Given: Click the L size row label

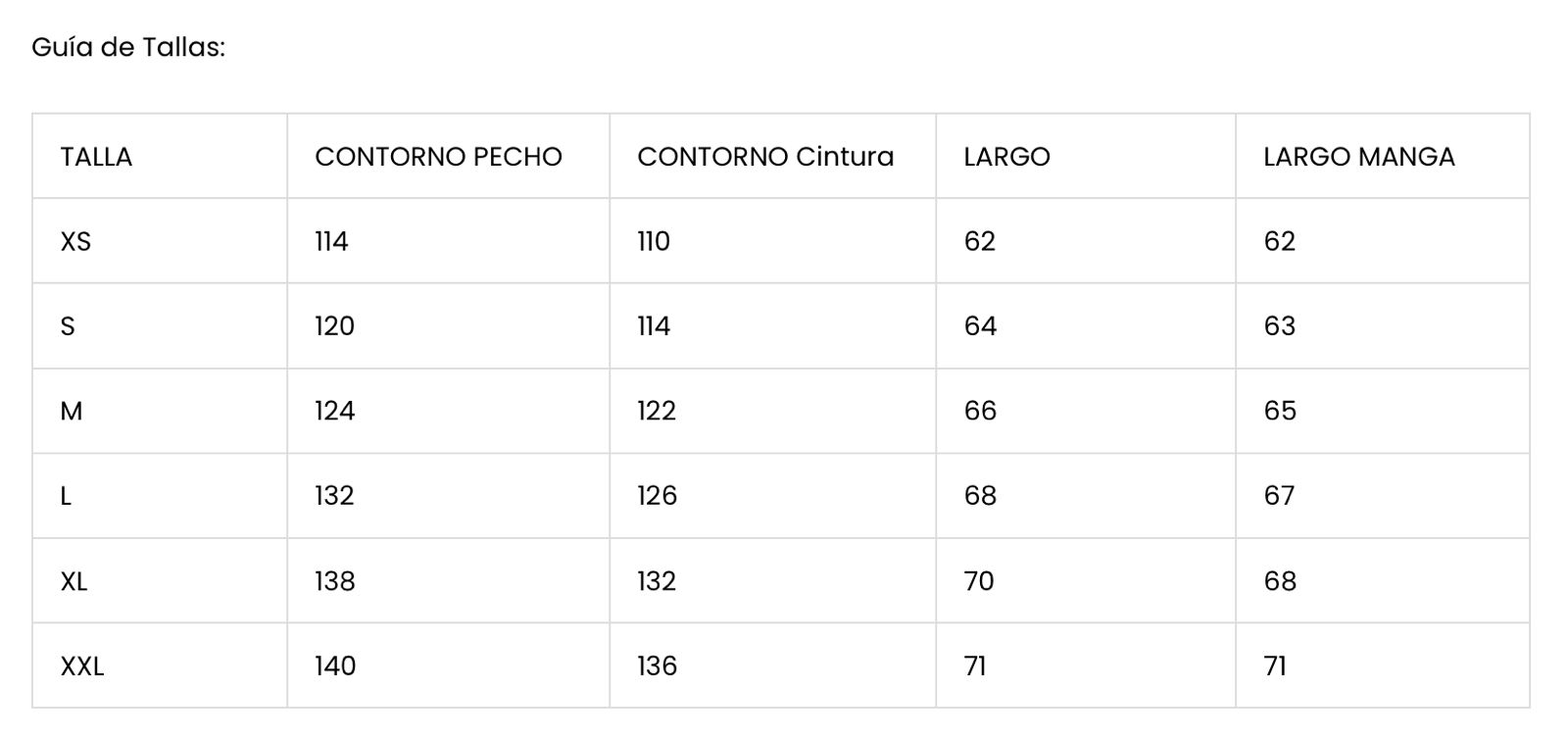Looking at the screenshot, I should pos(66,496).
